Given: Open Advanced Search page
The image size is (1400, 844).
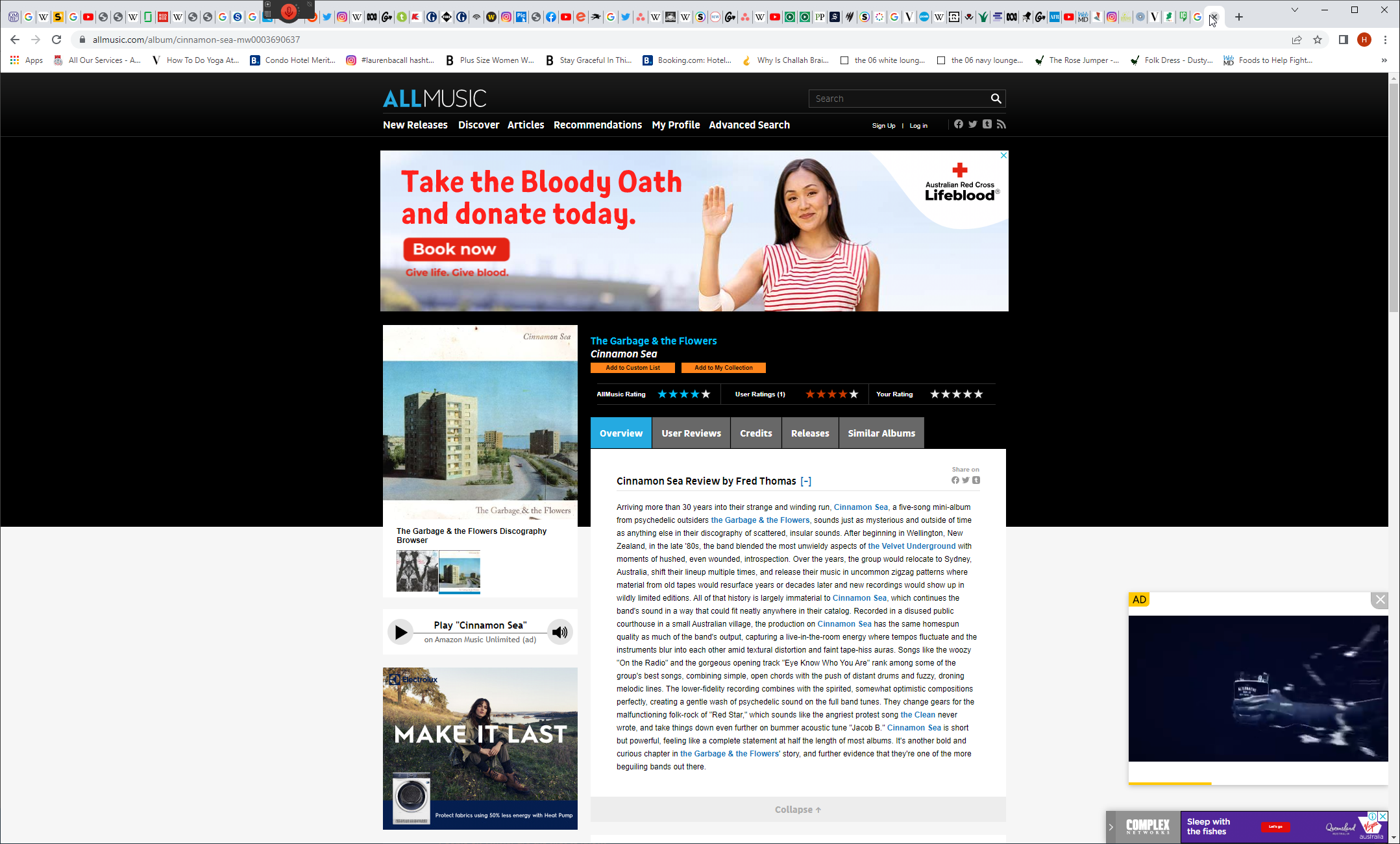Looking at the screenshot, I should [749, 125].
